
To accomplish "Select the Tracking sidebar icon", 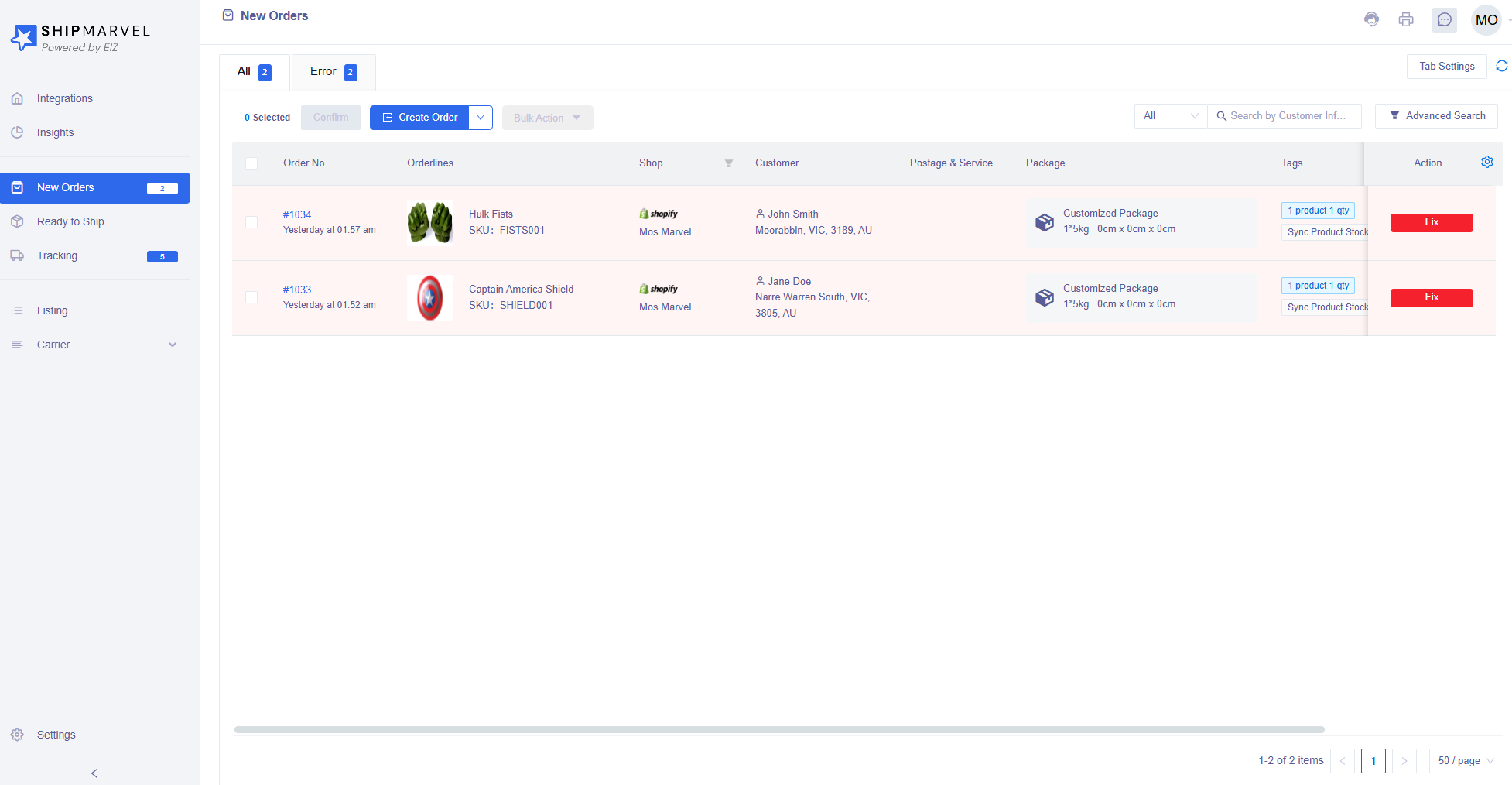I will pos(17,255).
